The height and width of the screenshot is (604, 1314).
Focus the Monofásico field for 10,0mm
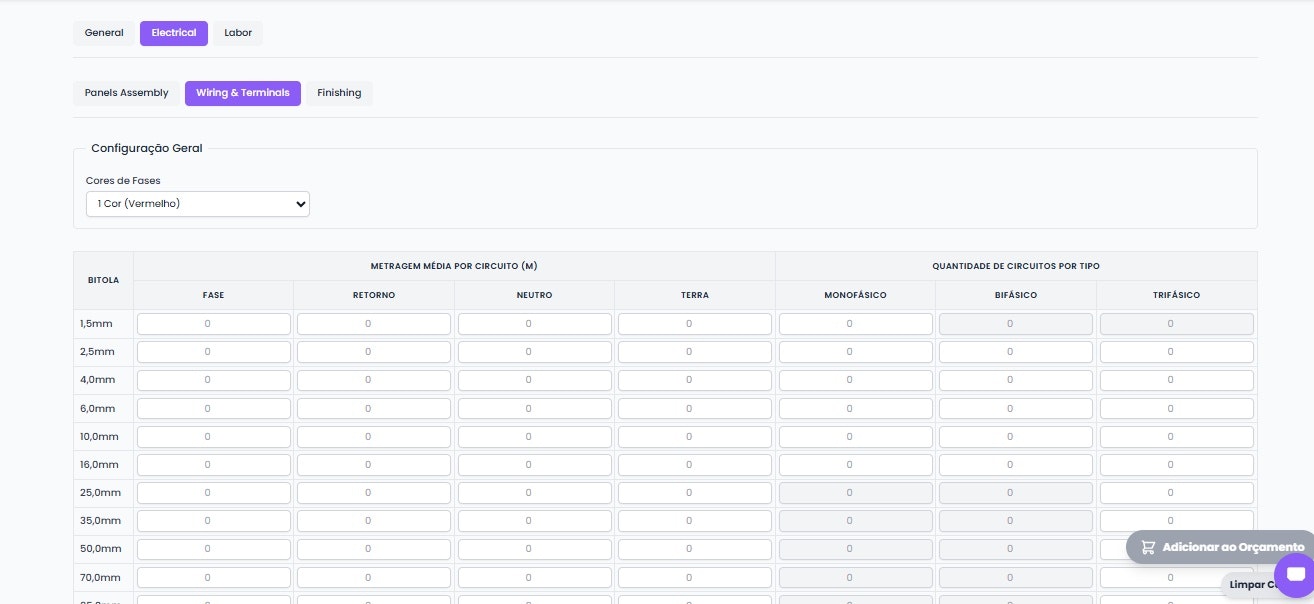click(x=856, y=437)
